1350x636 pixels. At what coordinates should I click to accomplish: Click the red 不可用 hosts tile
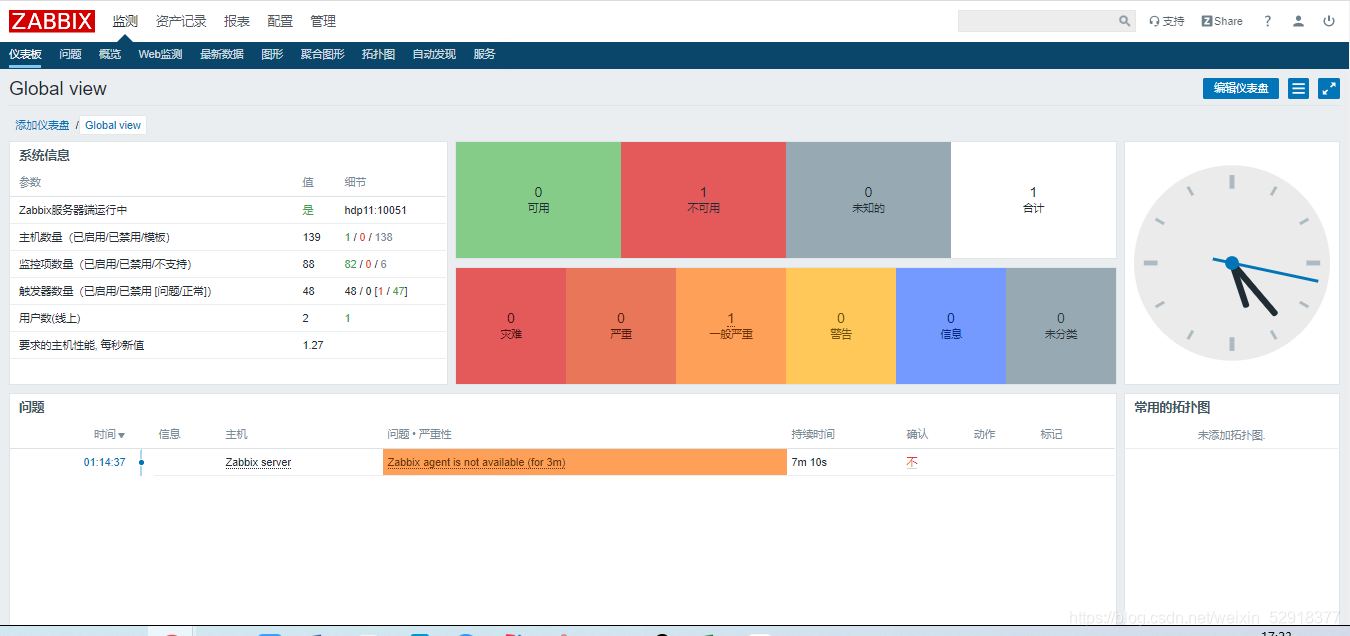703,200
